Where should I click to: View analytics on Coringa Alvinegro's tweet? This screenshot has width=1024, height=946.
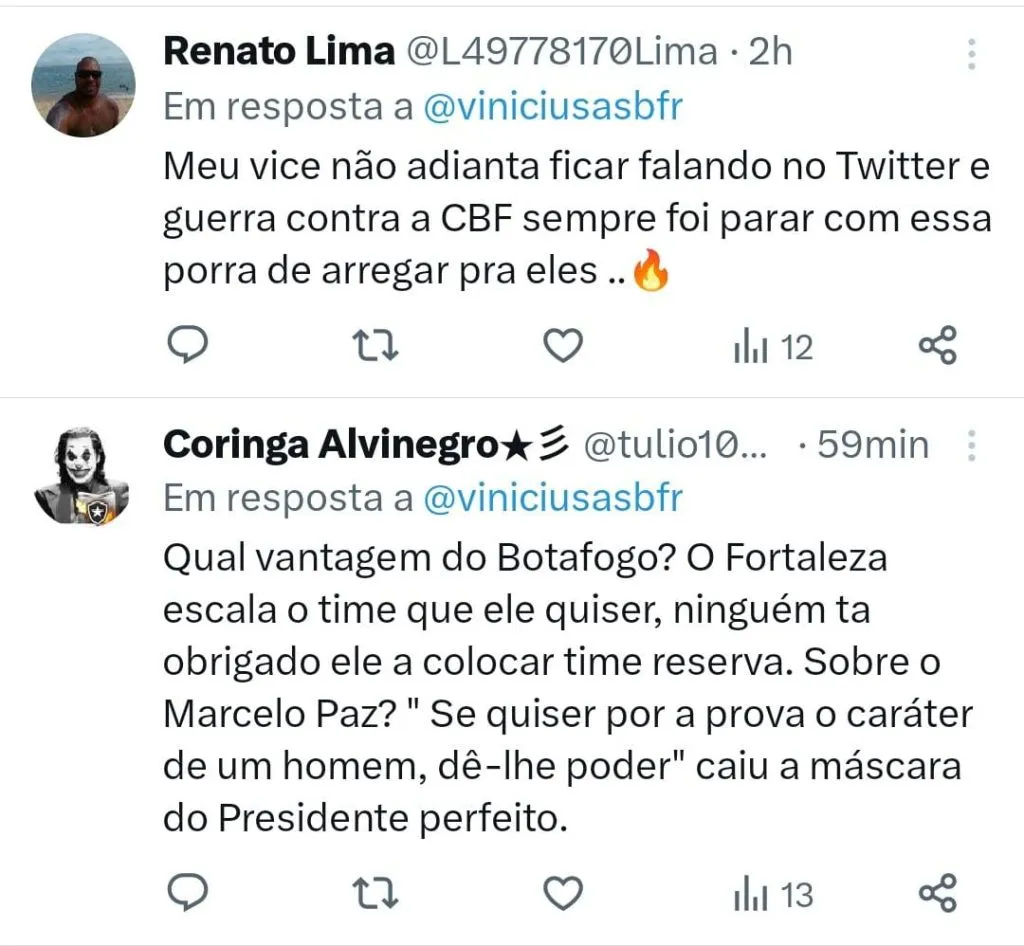(772, 894)
